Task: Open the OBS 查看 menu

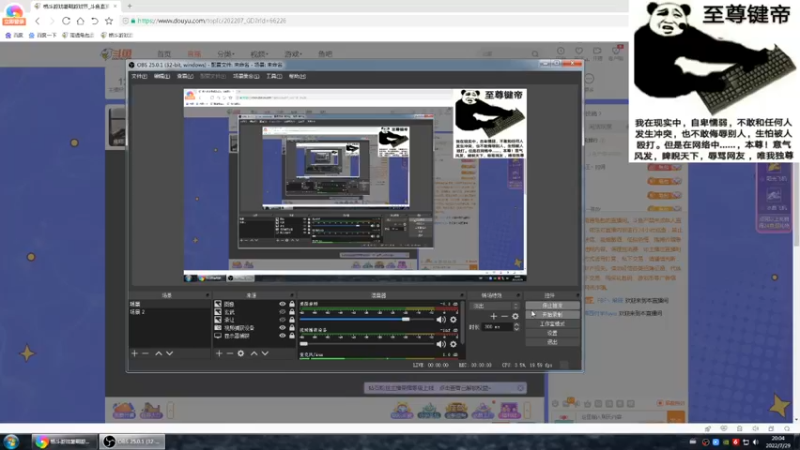Action: click(185, 76)
